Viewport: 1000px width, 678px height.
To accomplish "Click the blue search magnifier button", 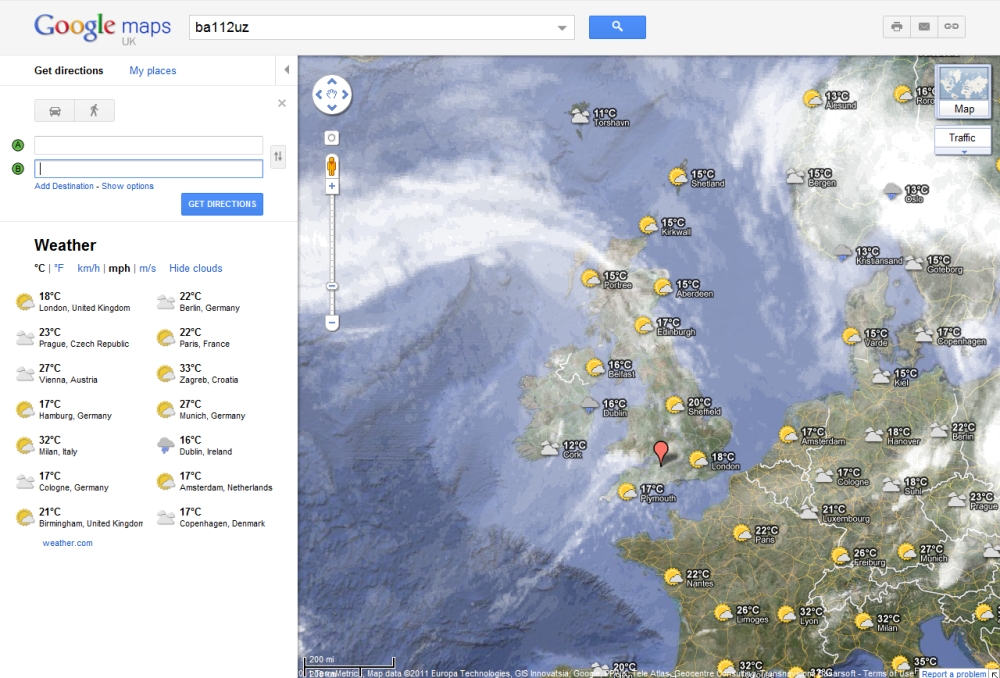I will (617, 27).
